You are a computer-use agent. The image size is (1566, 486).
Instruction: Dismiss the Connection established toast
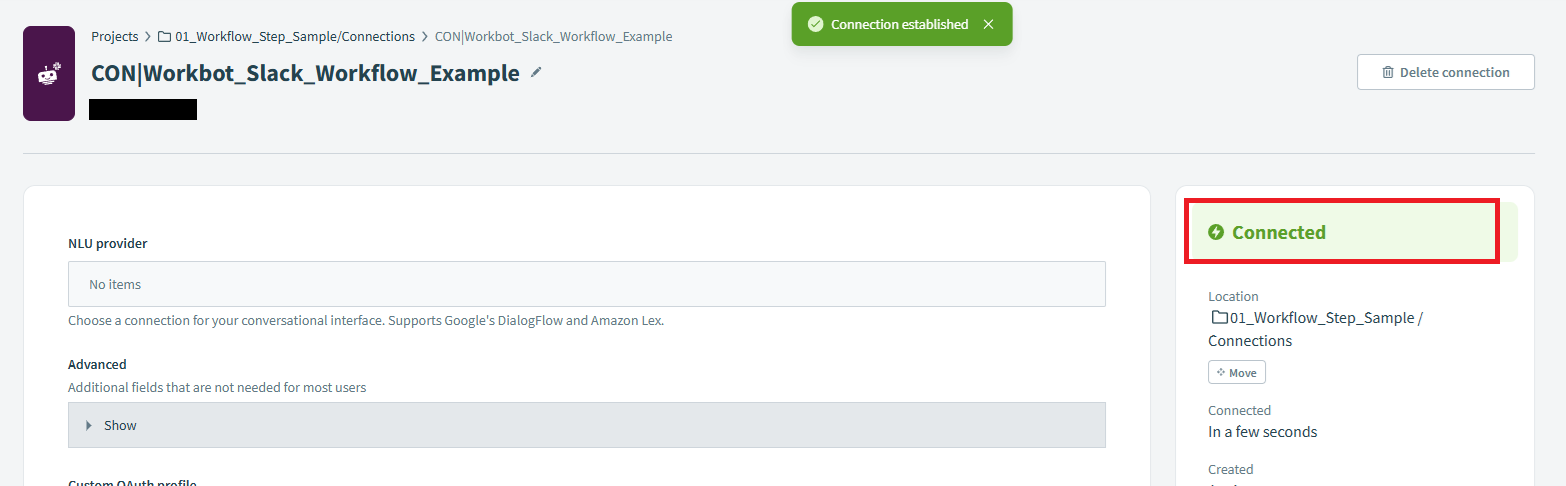pos(988,24)
